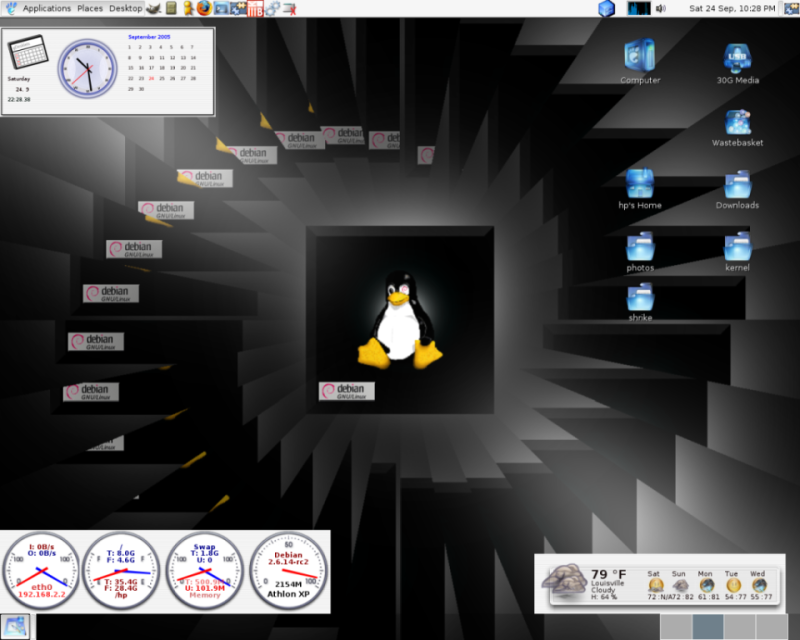The image size is (800, 640).
Task: Click the Louisville location label
Action: pyautogui.click(x=607, y=583)
